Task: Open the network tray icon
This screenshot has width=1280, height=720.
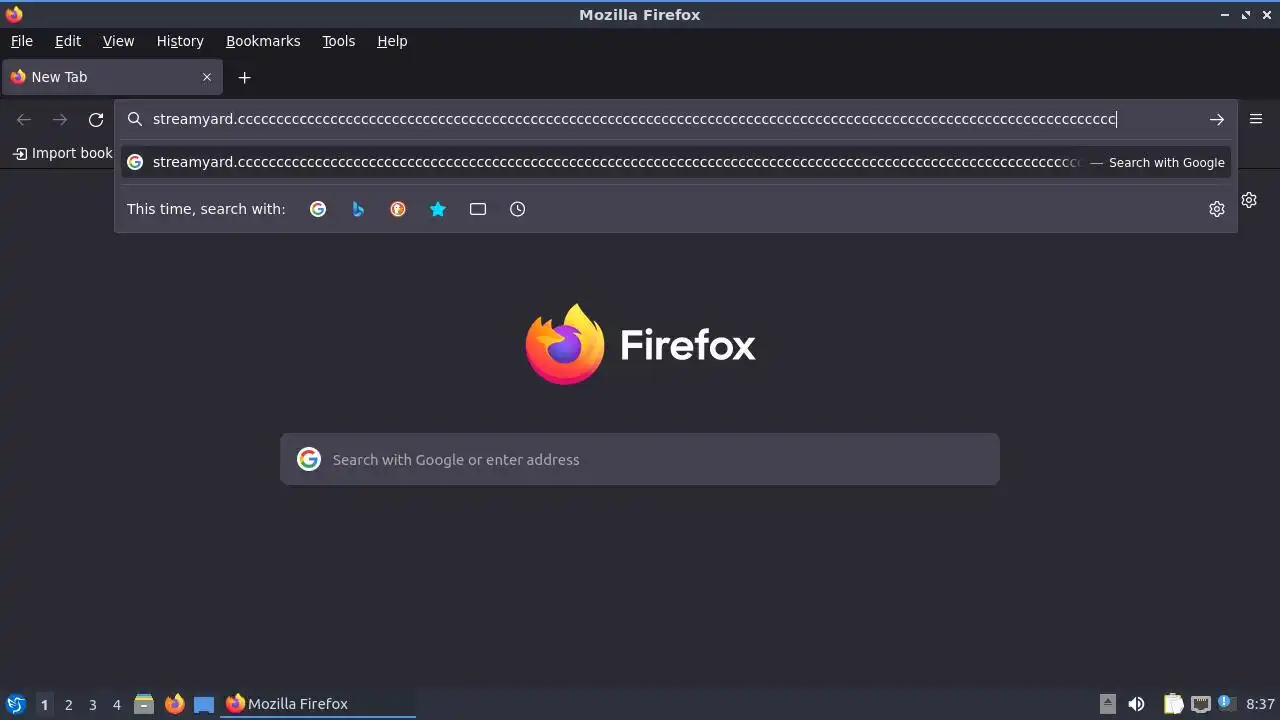Action: (1200, 704)
